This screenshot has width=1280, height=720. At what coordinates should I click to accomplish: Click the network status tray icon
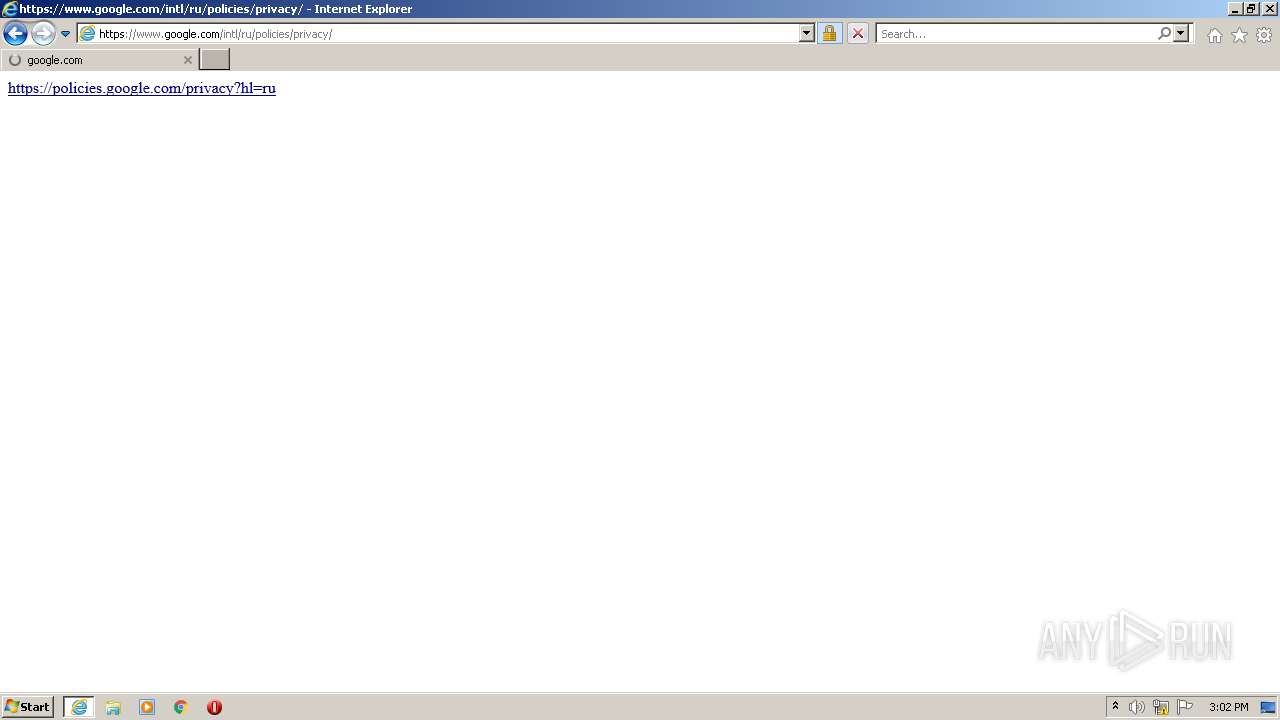pyautogui.click(x=1161, y=707)
